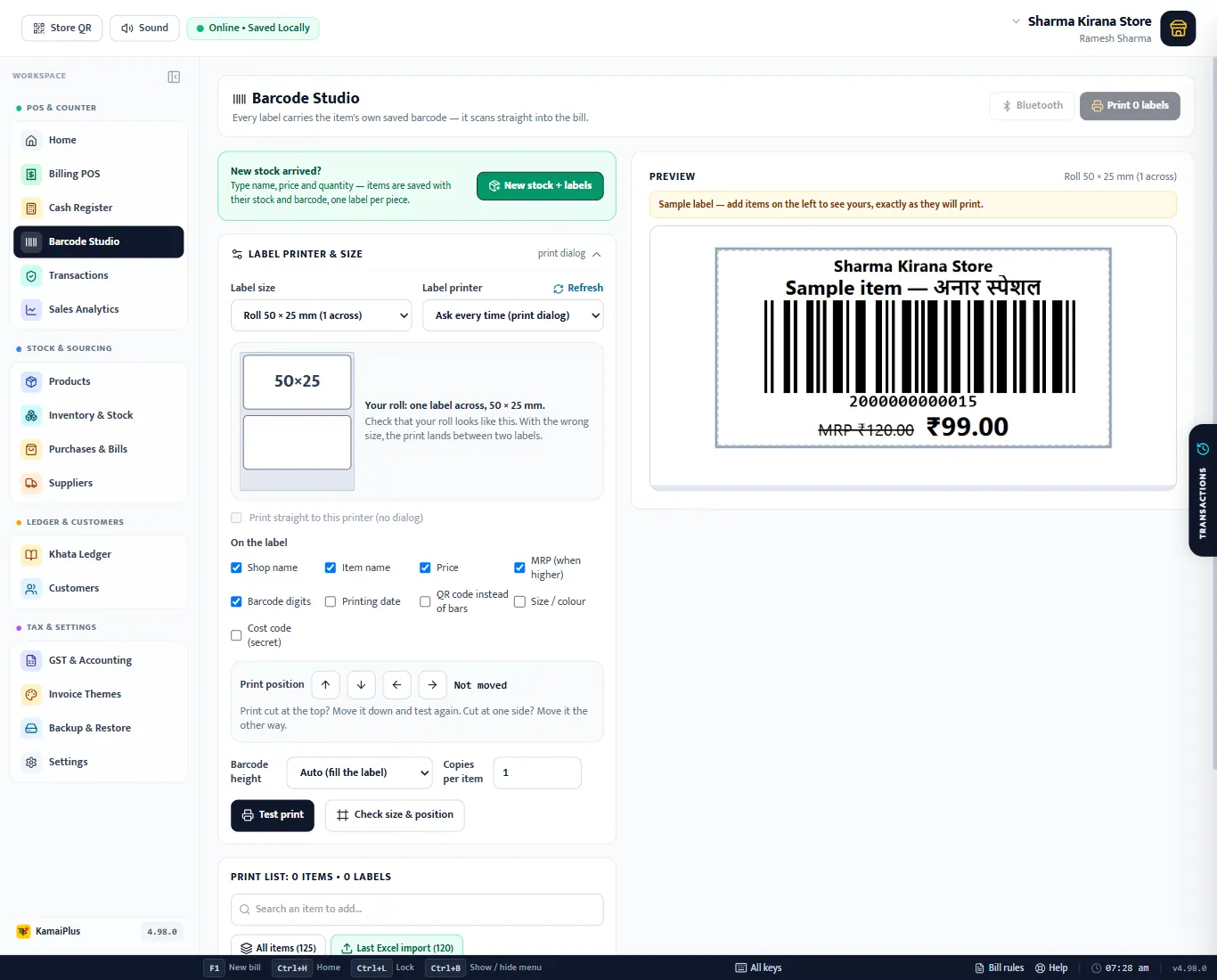Click the Backup & Restore icon
Image resolution: width=1217 pixels, height=980 pixels.
coord(31,729)
